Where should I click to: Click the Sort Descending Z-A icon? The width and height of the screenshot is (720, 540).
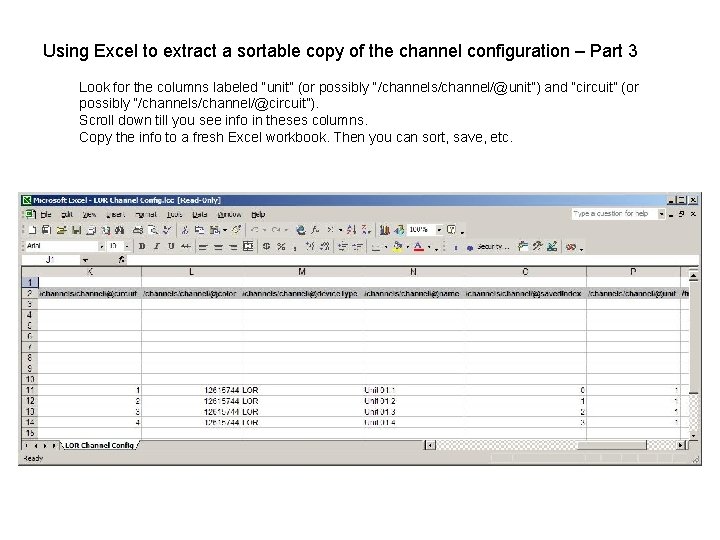pos(366,230)
